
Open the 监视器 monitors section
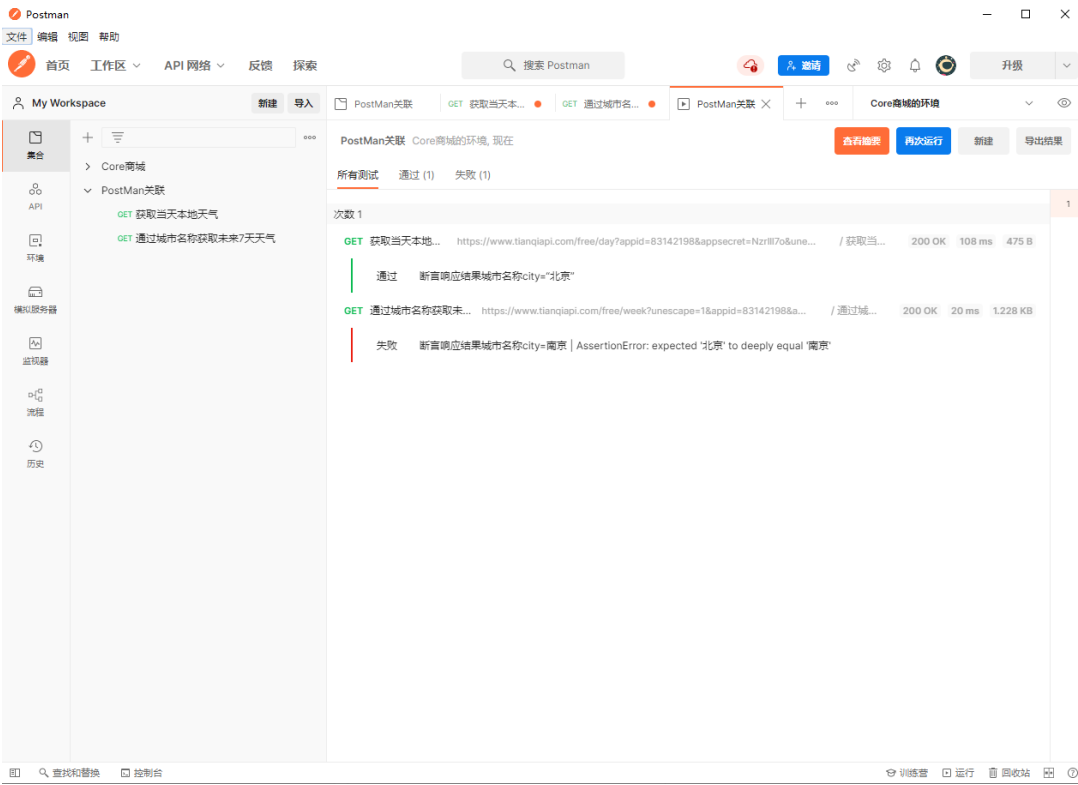click(35, 351)
